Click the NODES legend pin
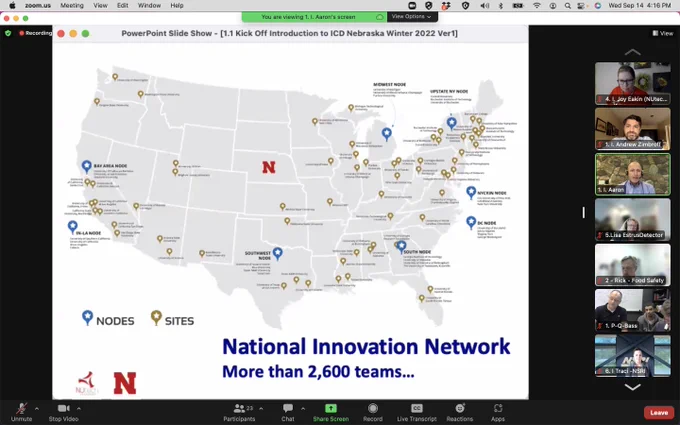The image size is (680, 425). (x=87, y=317)
